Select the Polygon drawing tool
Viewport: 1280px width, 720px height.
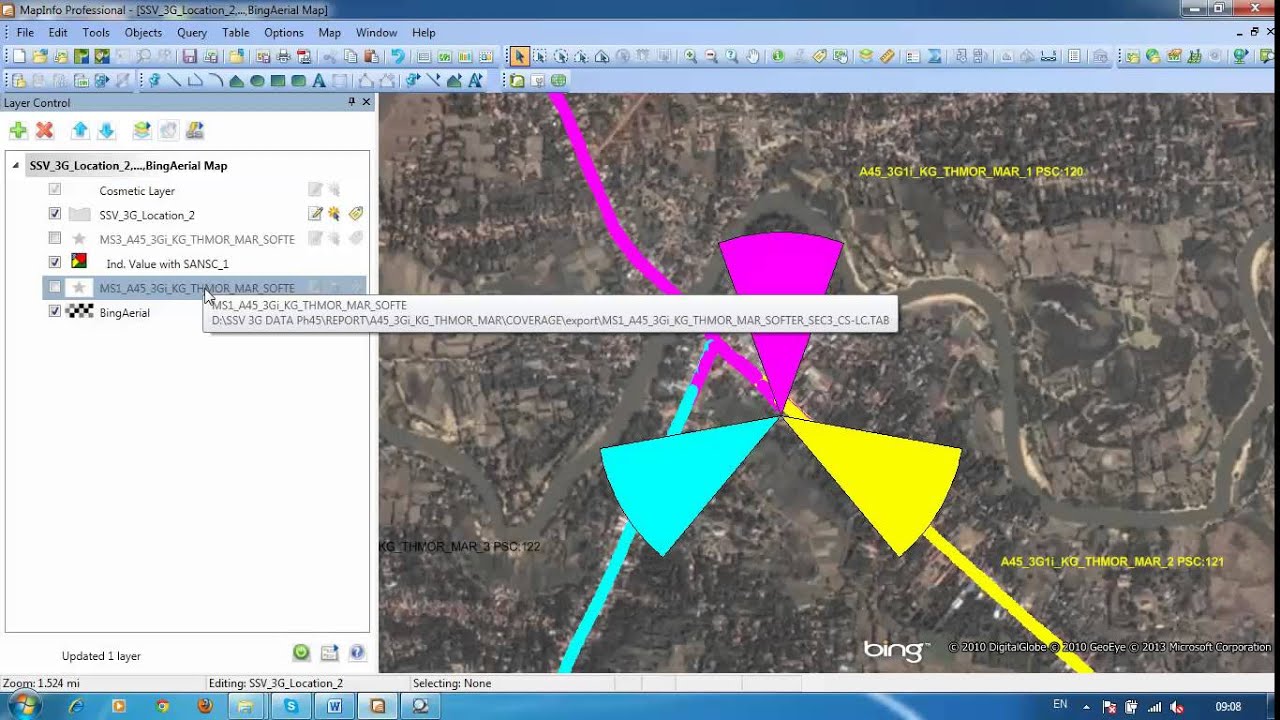click(x=236, y=81)
